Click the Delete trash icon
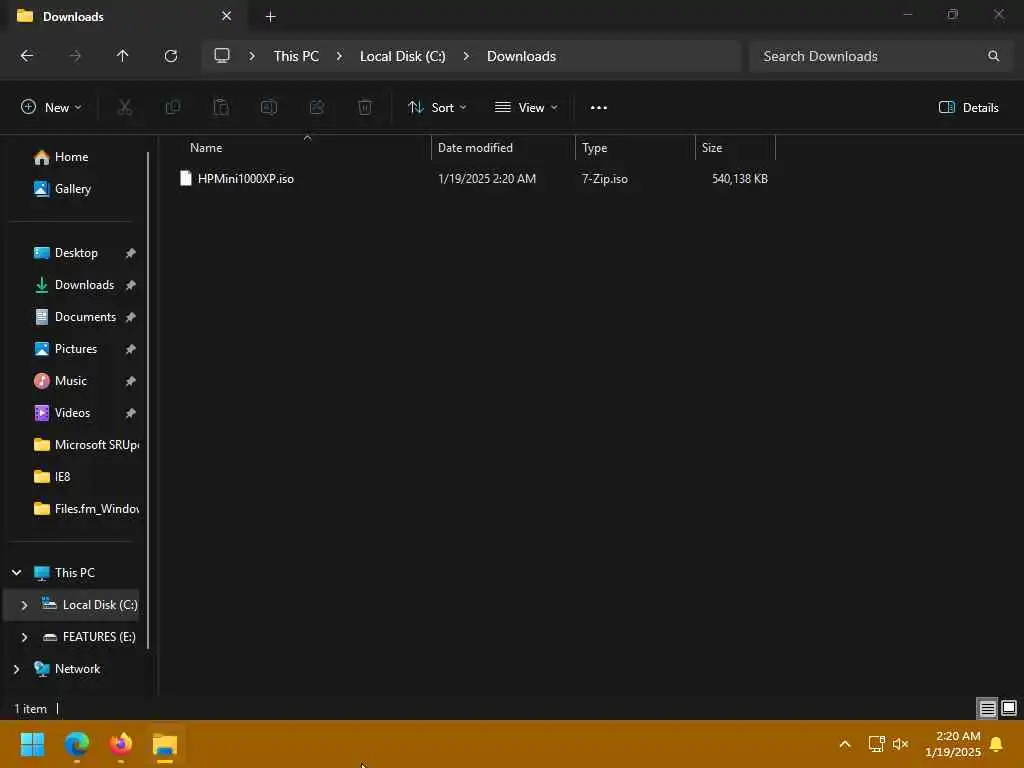Image resolution: width=1024 pixels, height=768 pixels. point(365,107)
